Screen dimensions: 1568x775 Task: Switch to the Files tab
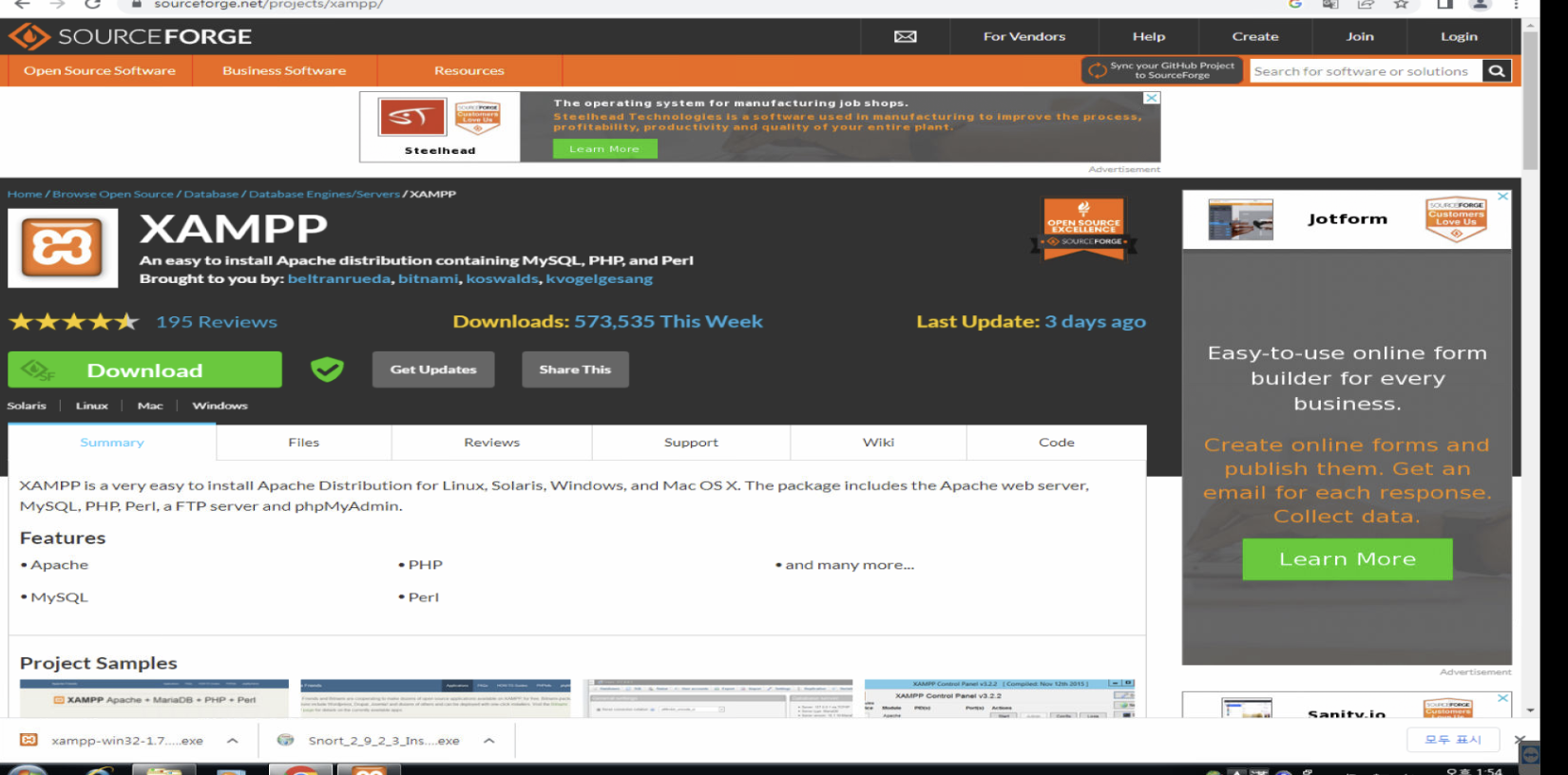click(x=304, y=443)
